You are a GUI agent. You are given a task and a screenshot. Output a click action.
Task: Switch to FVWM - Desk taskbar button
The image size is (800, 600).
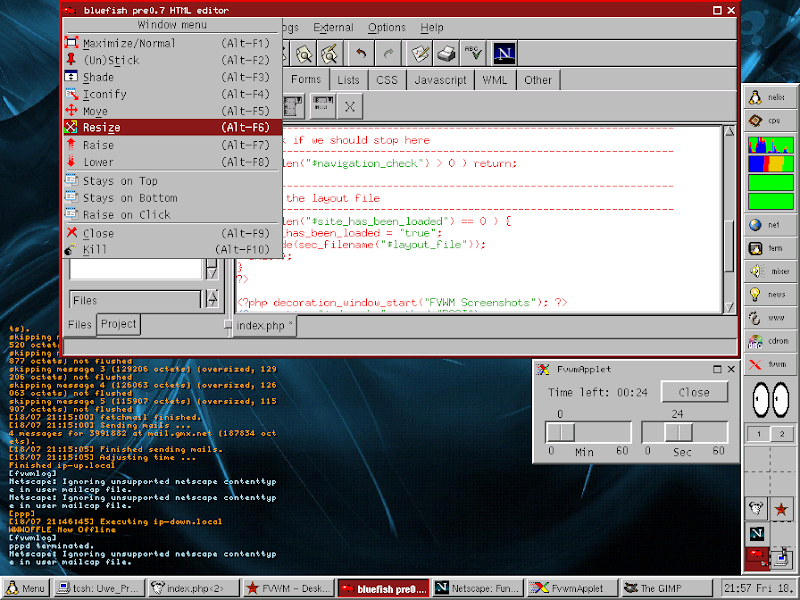point(289,588)
